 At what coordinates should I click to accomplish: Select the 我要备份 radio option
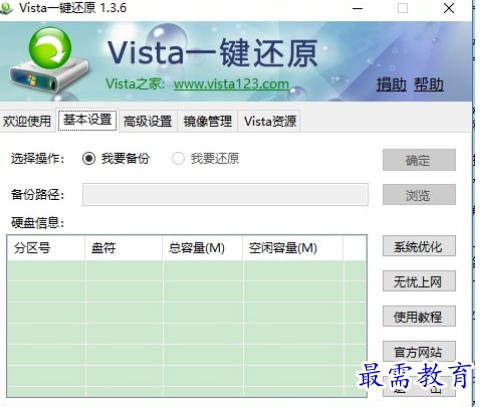click(116, 159)
